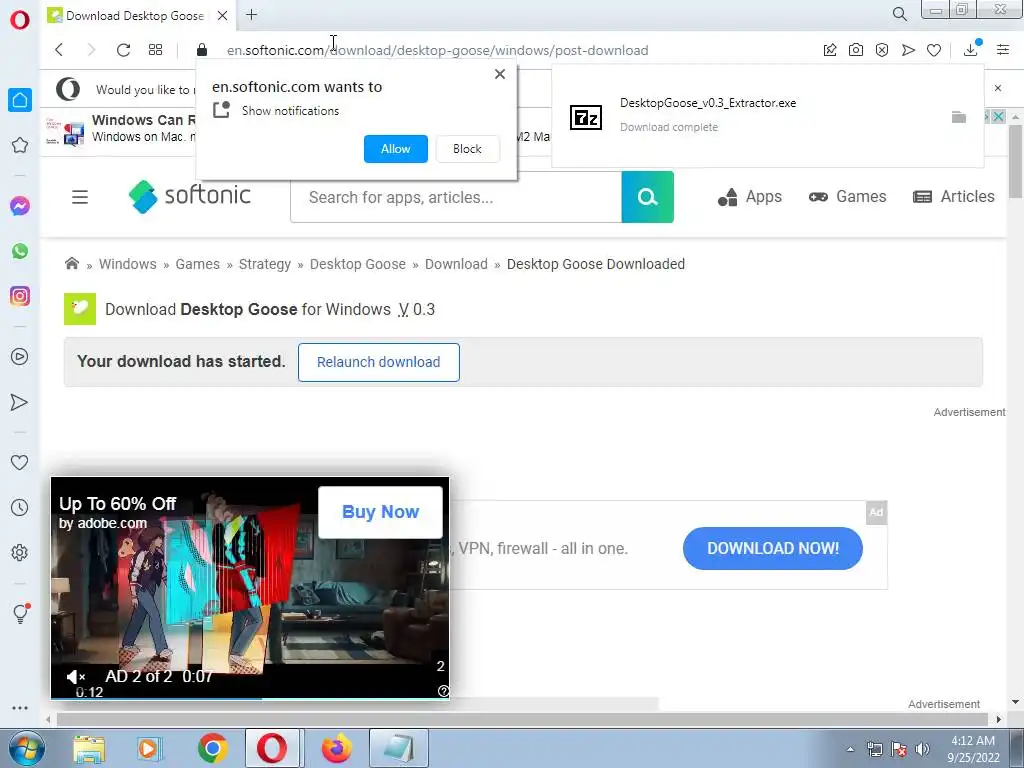Image resolution: width=1024 pixels, height=768 pixels.
Task: Click the Desktop Goose app icon
Action: pos(80,309)
